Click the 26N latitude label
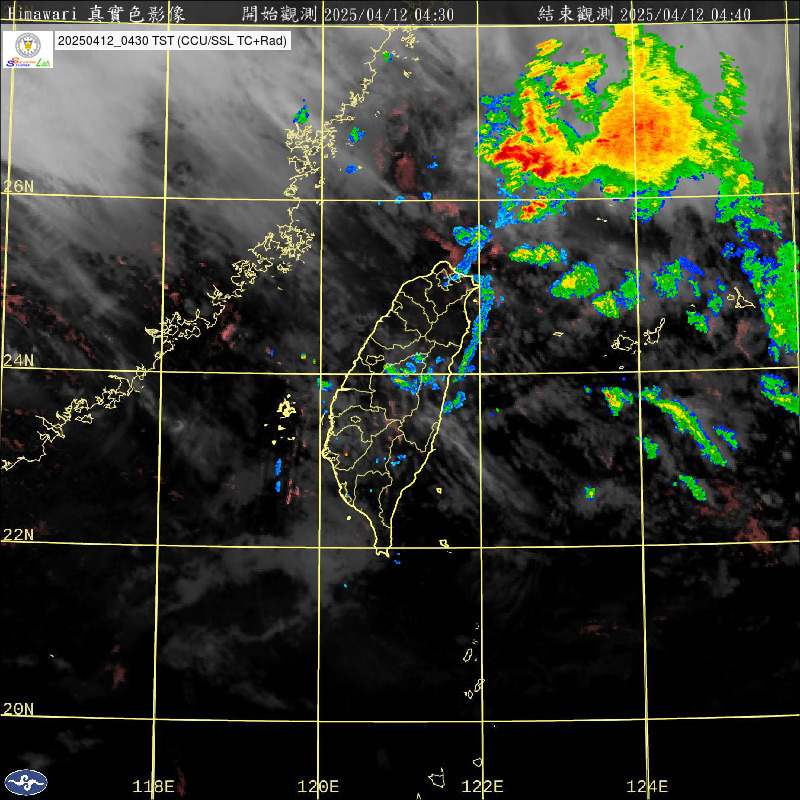Image resolution: width=800 pixels, height=800 pixels. click(18, 186)
